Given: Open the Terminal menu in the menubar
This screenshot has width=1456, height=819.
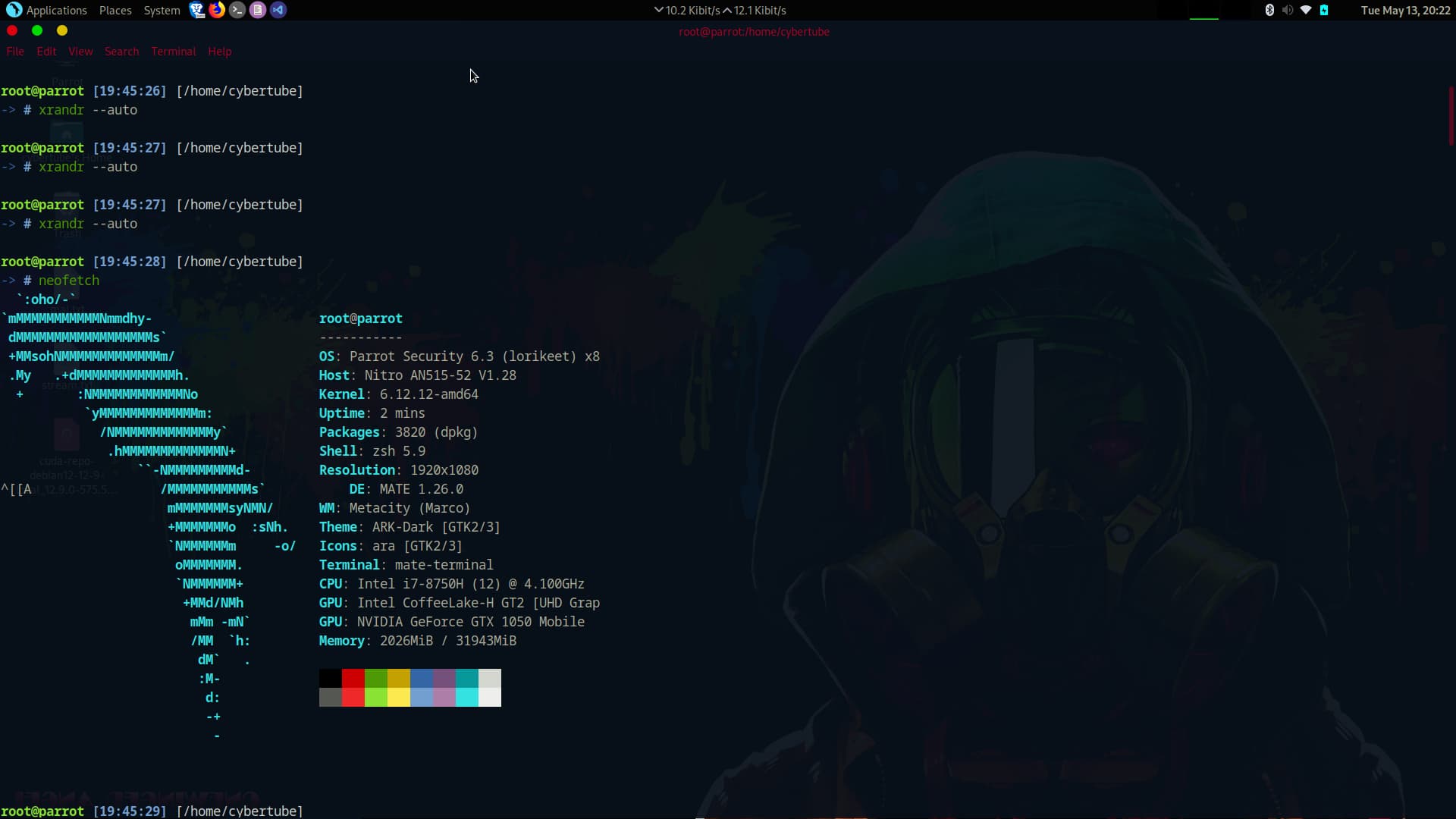Looking at the screenshot, I should click(173, 51).
